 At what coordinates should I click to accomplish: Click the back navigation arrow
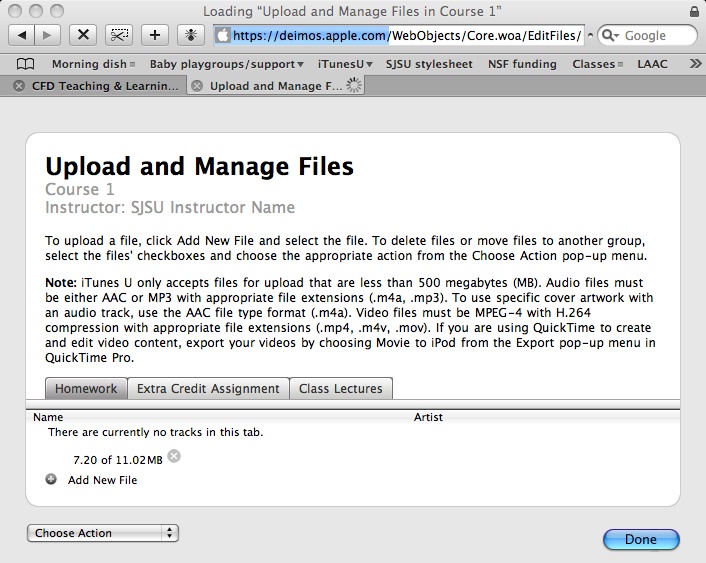coord(22,35)
